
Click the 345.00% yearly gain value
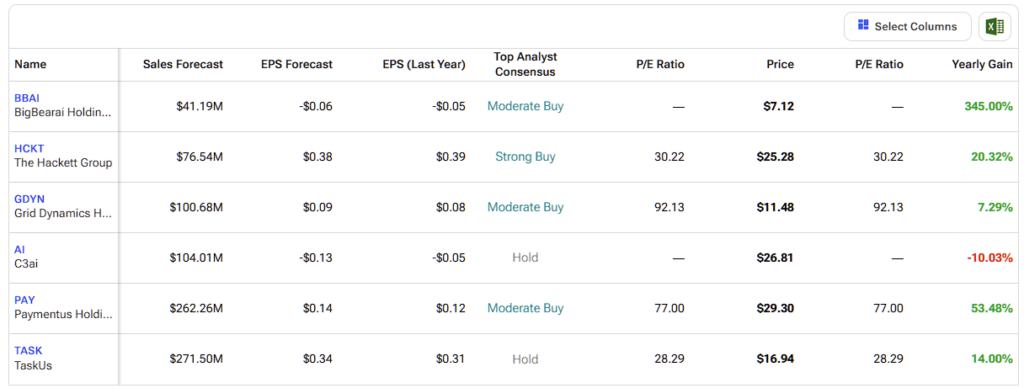pyautogui.click(x=988, y=106)
